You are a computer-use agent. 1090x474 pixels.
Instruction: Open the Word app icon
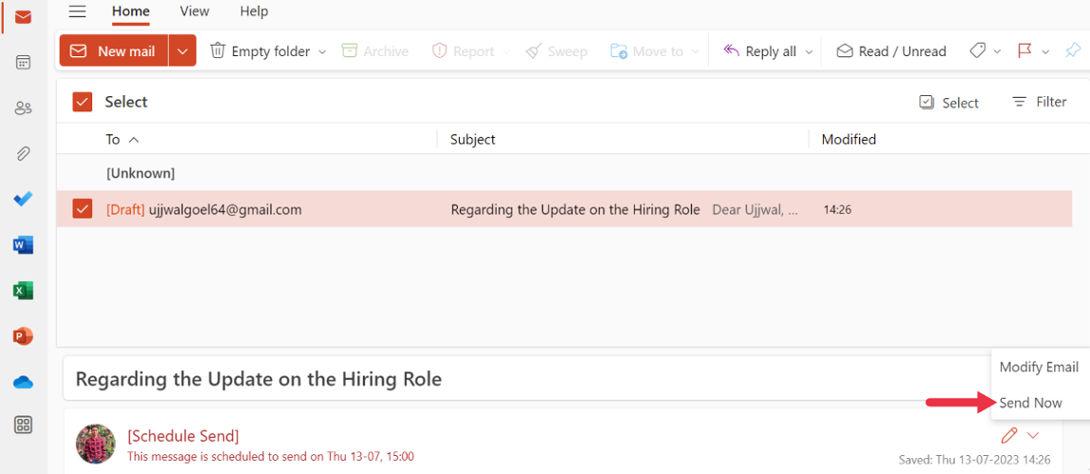[23, 245]
